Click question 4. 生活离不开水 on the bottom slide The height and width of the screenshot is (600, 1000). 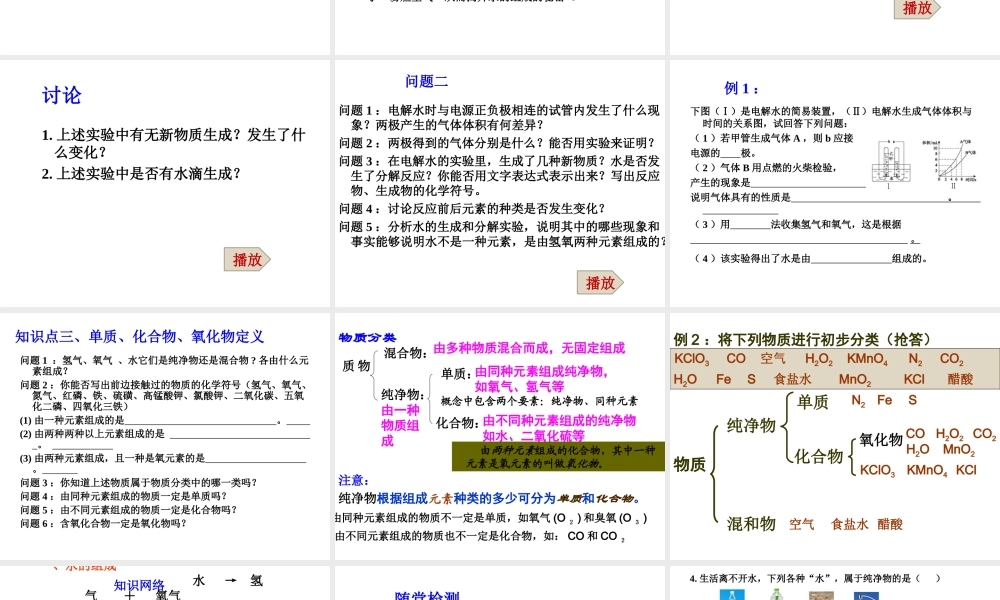[x=815, y=578]
